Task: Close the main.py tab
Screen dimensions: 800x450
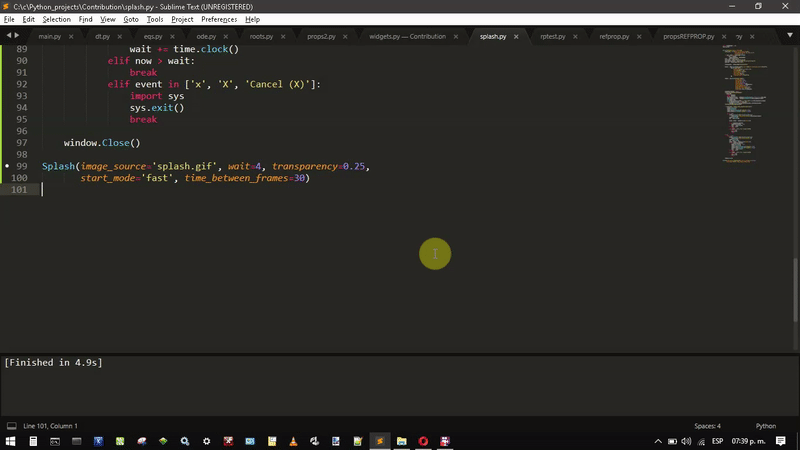Action: (x=71, y=37)
